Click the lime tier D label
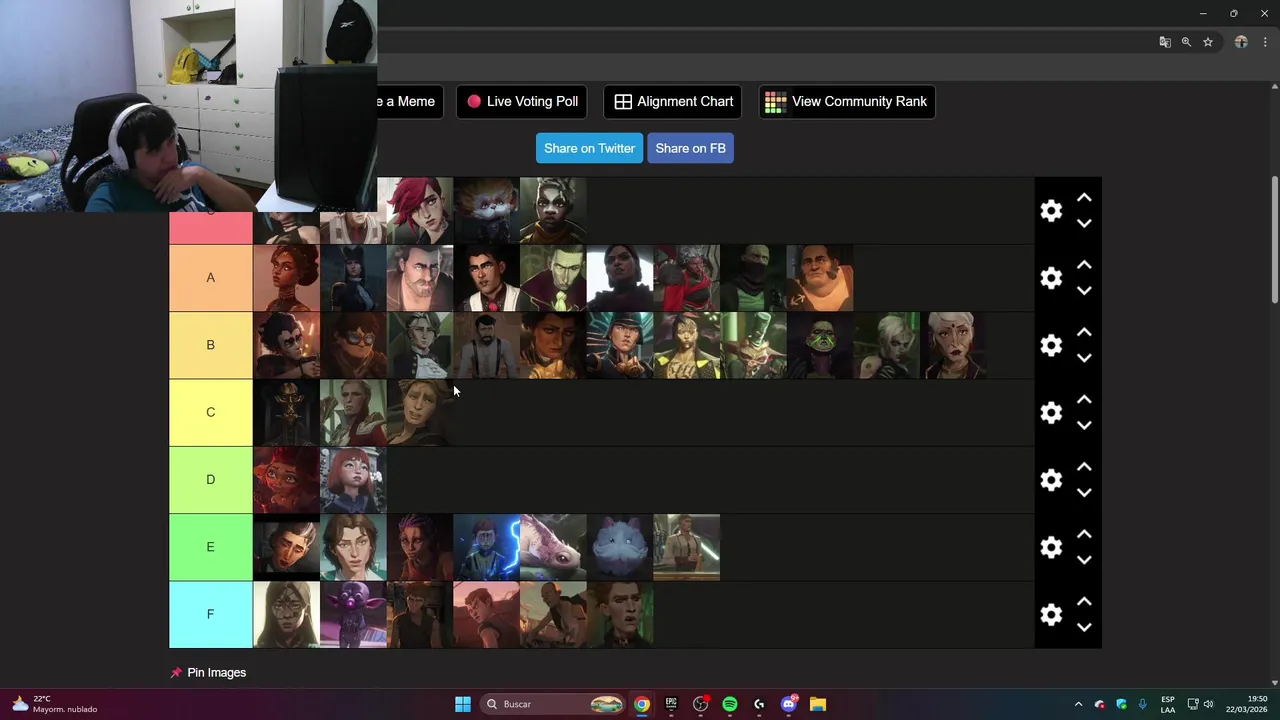The image size is (1280, 720). (x=210, y=480)
